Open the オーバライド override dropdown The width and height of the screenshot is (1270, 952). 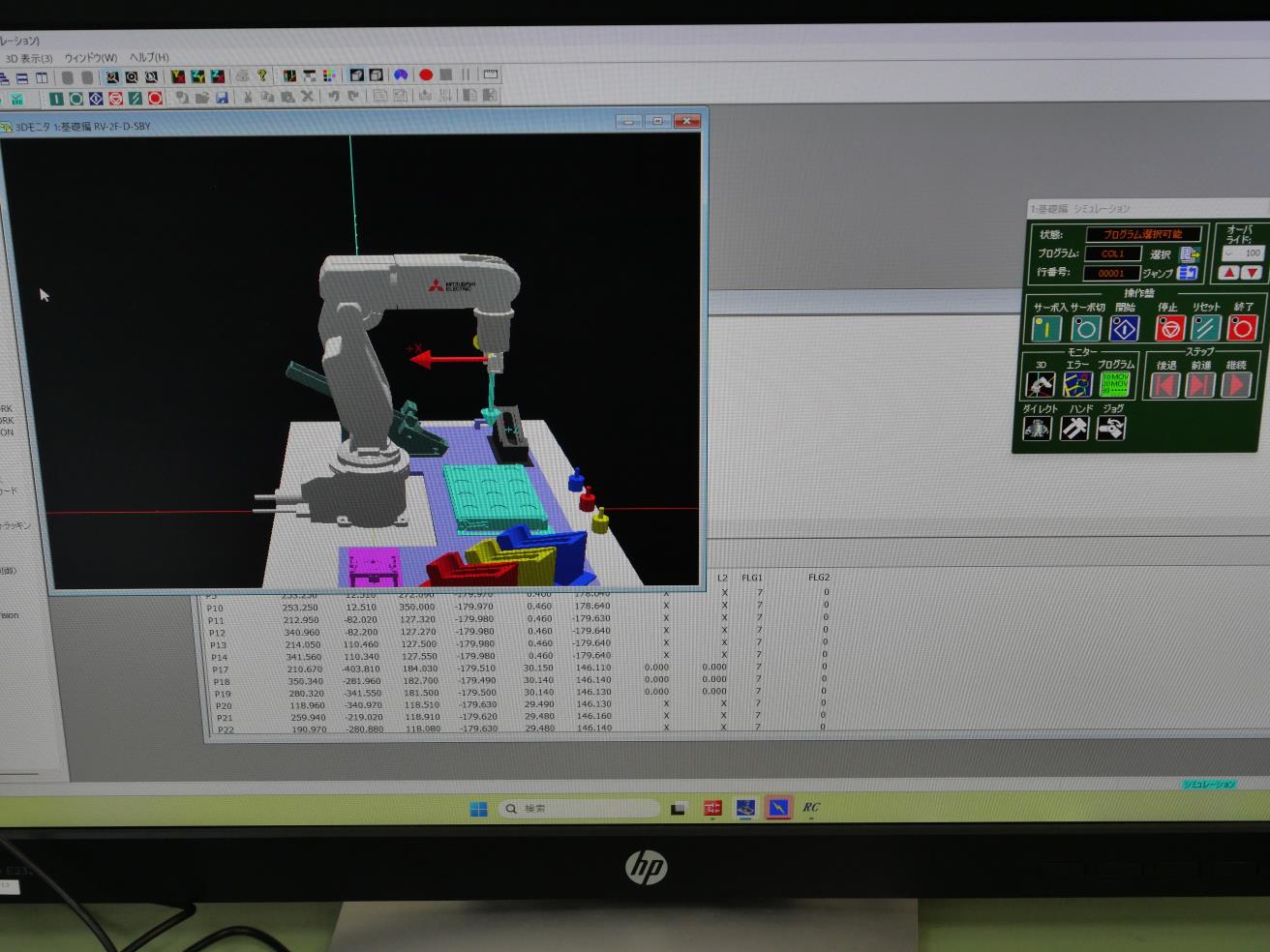point(1243,253)
